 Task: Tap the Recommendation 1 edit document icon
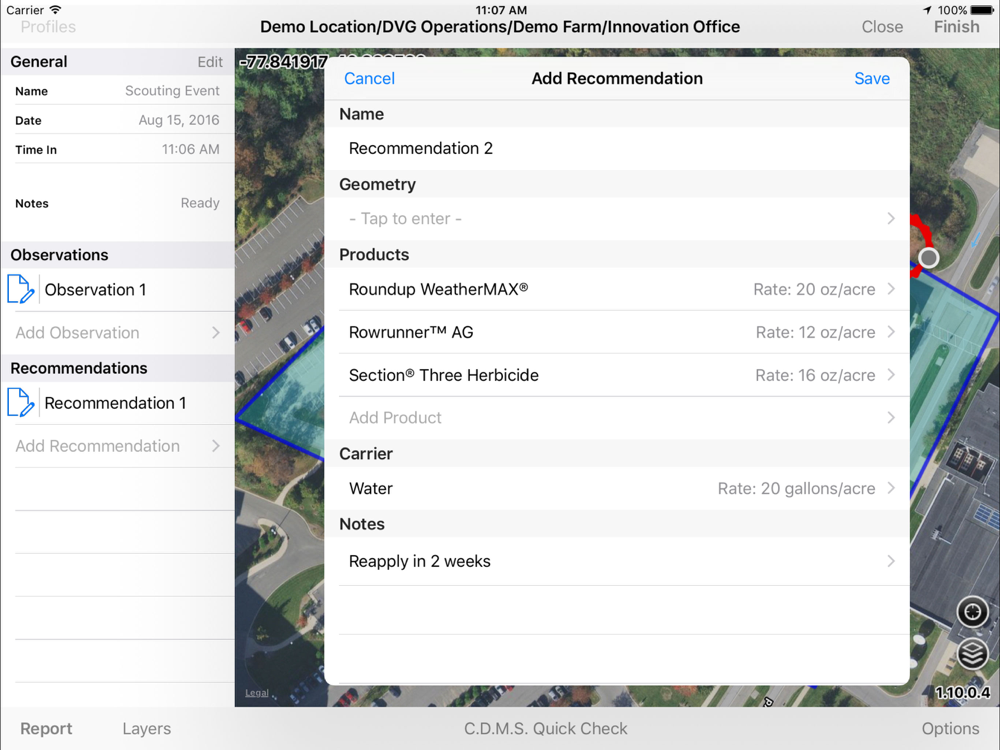tap(20, 403)
